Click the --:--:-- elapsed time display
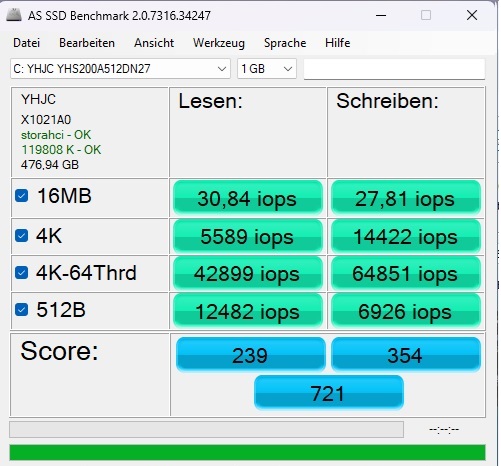The image size is (501, 466). [x=444, y=429]
